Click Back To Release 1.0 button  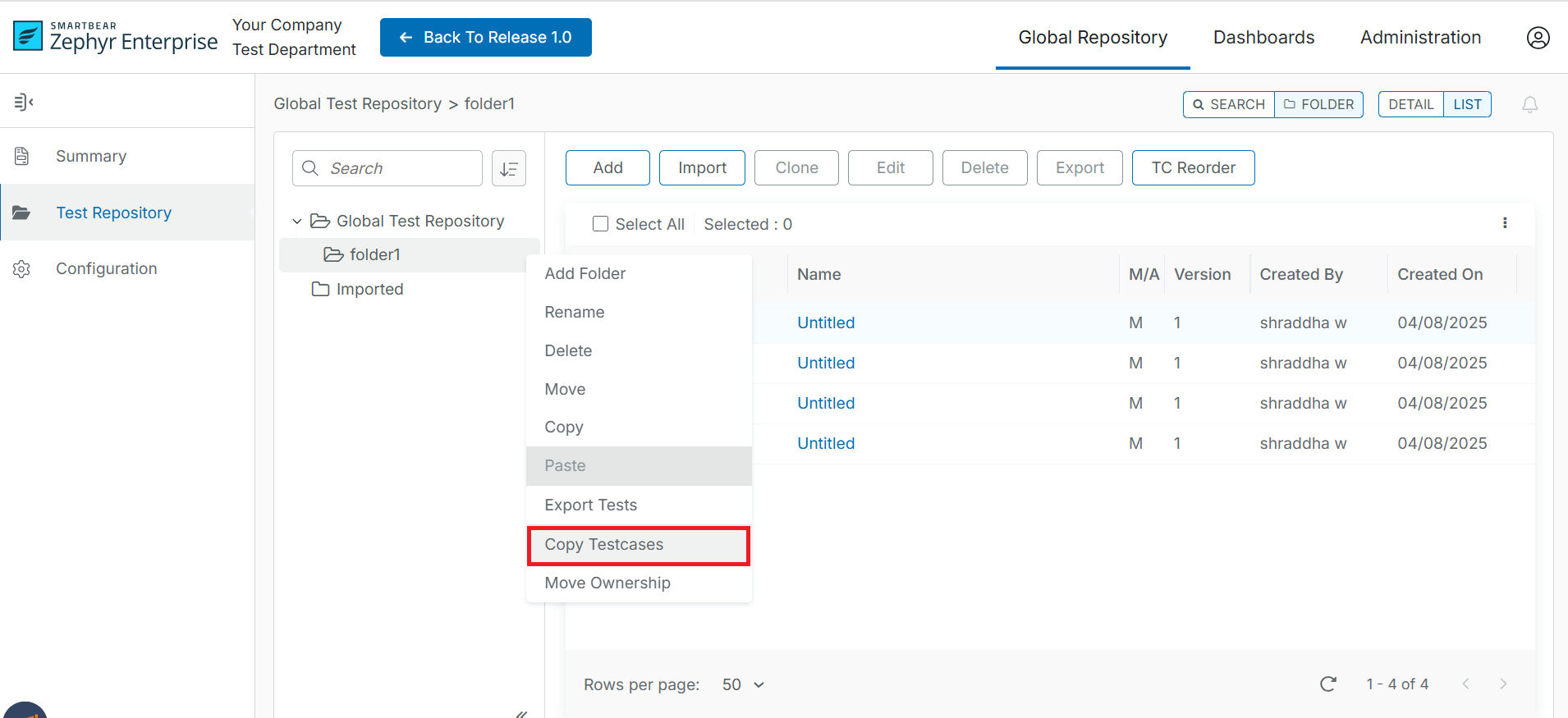pos(486,38)
